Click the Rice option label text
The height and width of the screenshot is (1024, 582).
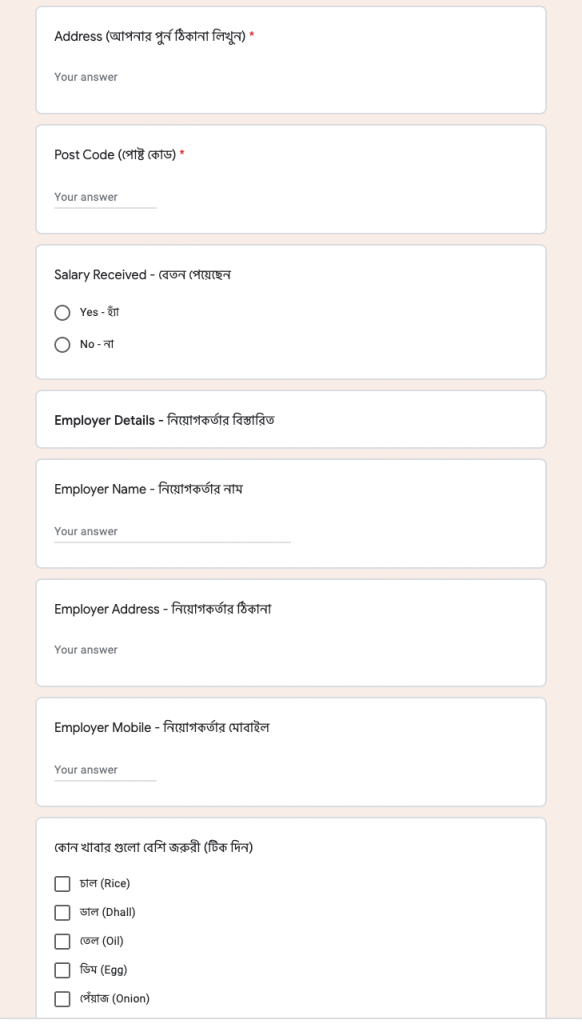(105, 884)
